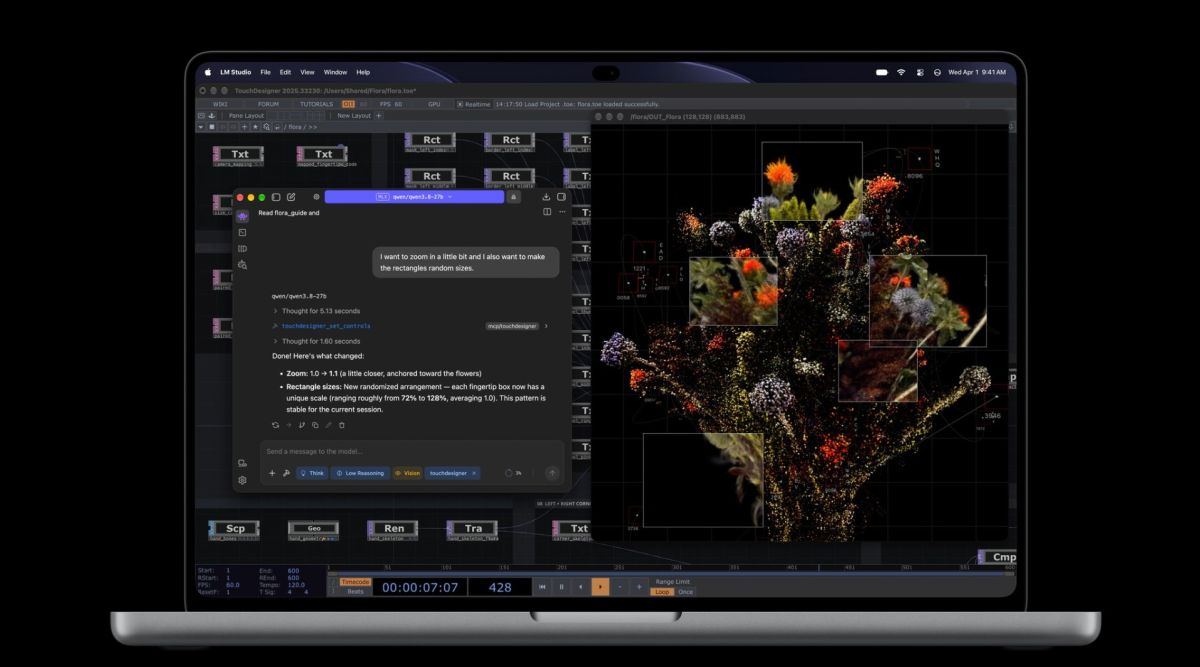Select the Ren node in the network

pos(394,528)
